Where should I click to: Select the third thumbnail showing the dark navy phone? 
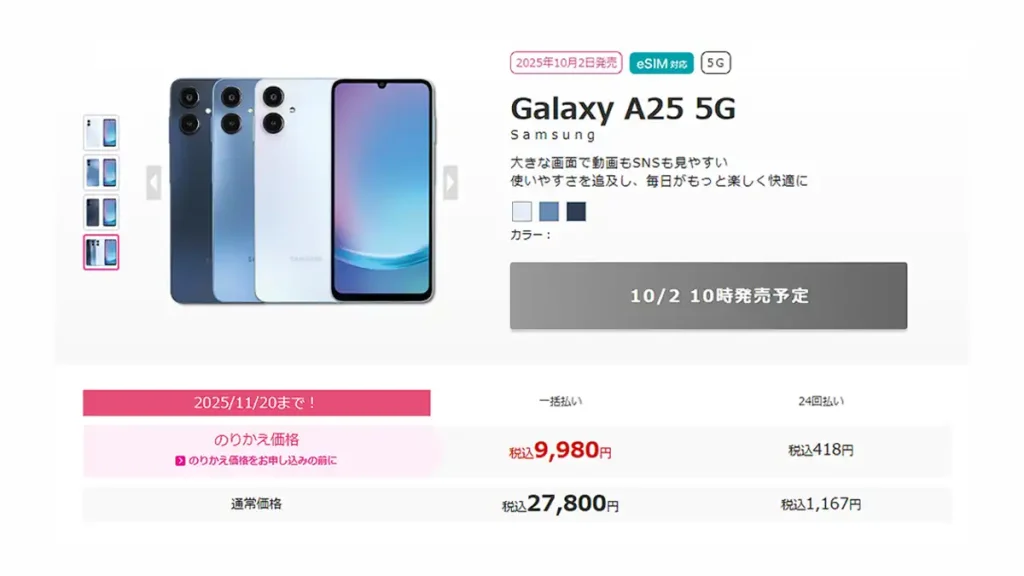[101, 212]
